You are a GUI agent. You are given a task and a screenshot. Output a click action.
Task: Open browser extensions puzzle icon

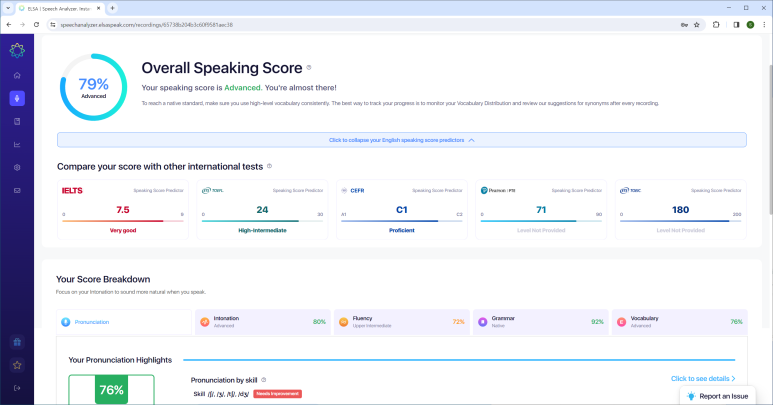pos(716,25)
